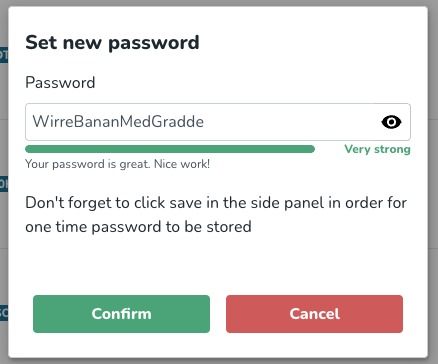Click the save reminder paragraph text
This screenshot has height=364, width=438.
point(216,215)
